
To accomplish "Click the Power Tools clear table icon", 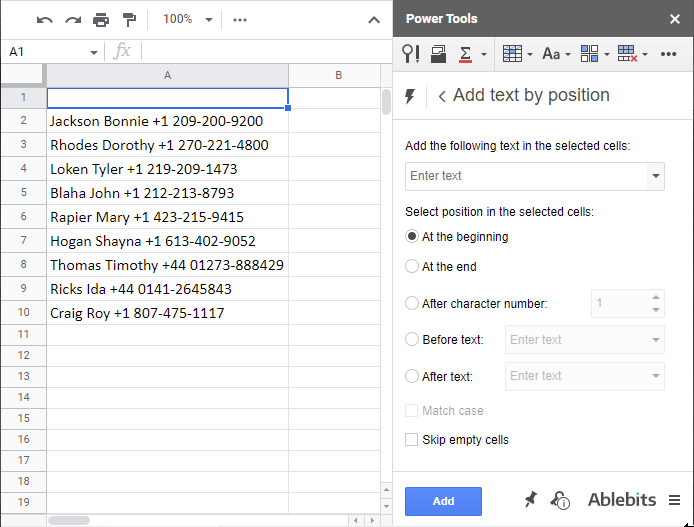I will [627, 54].
